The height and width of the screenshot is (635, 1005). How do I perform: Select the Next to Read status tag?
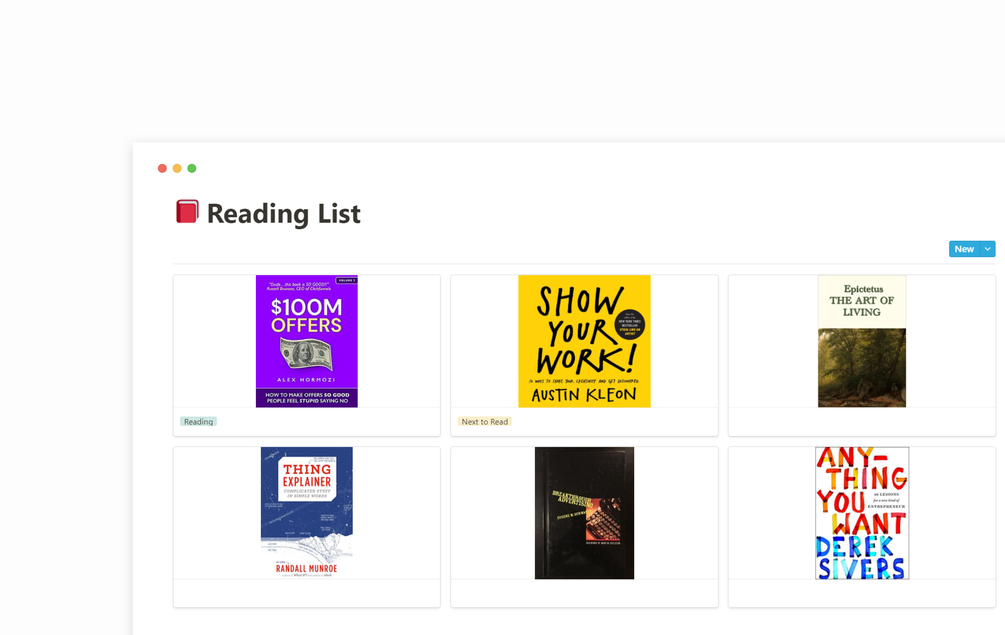[484, 421]
